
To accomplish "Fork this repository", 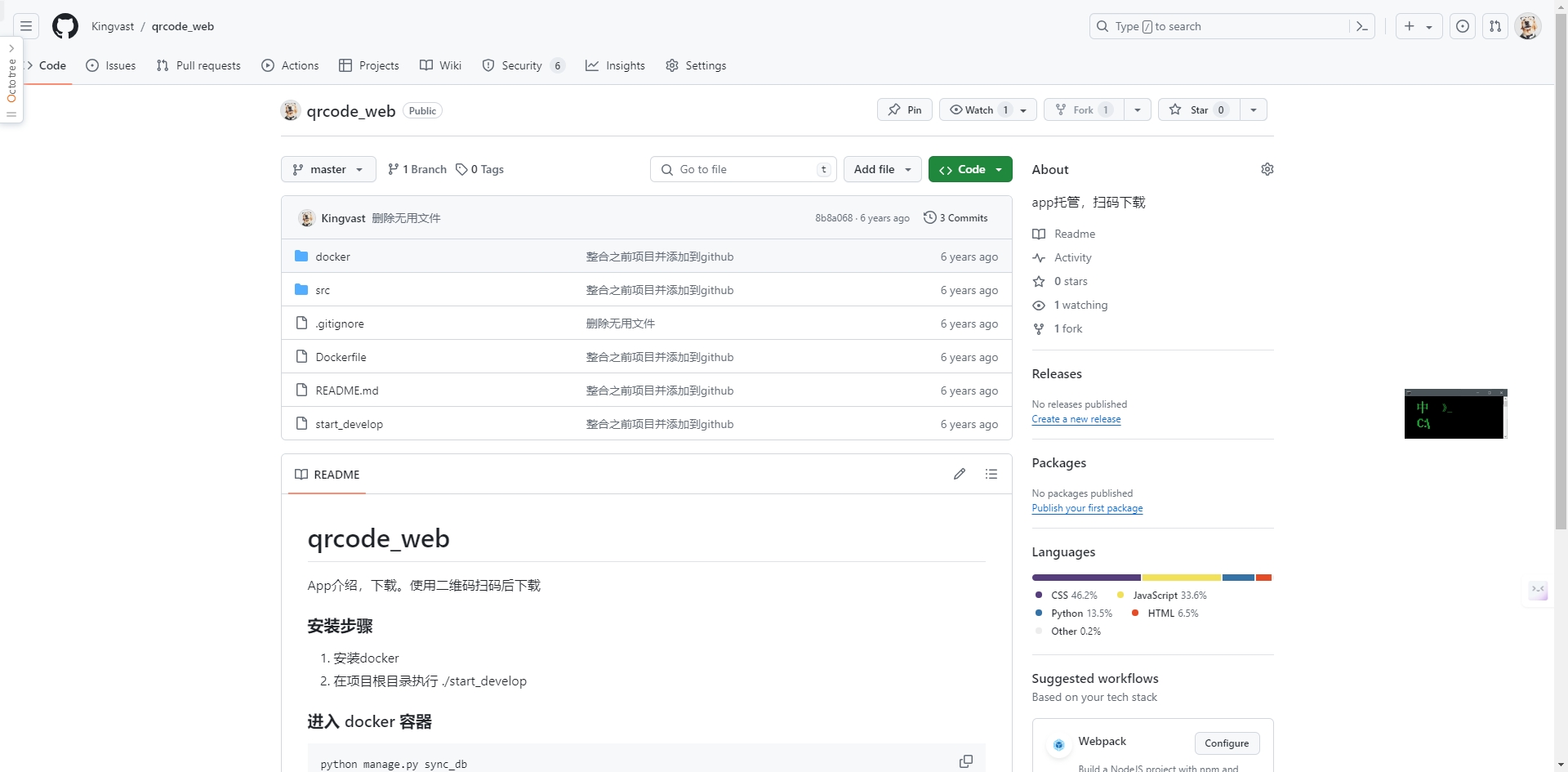I will 1084,109.
